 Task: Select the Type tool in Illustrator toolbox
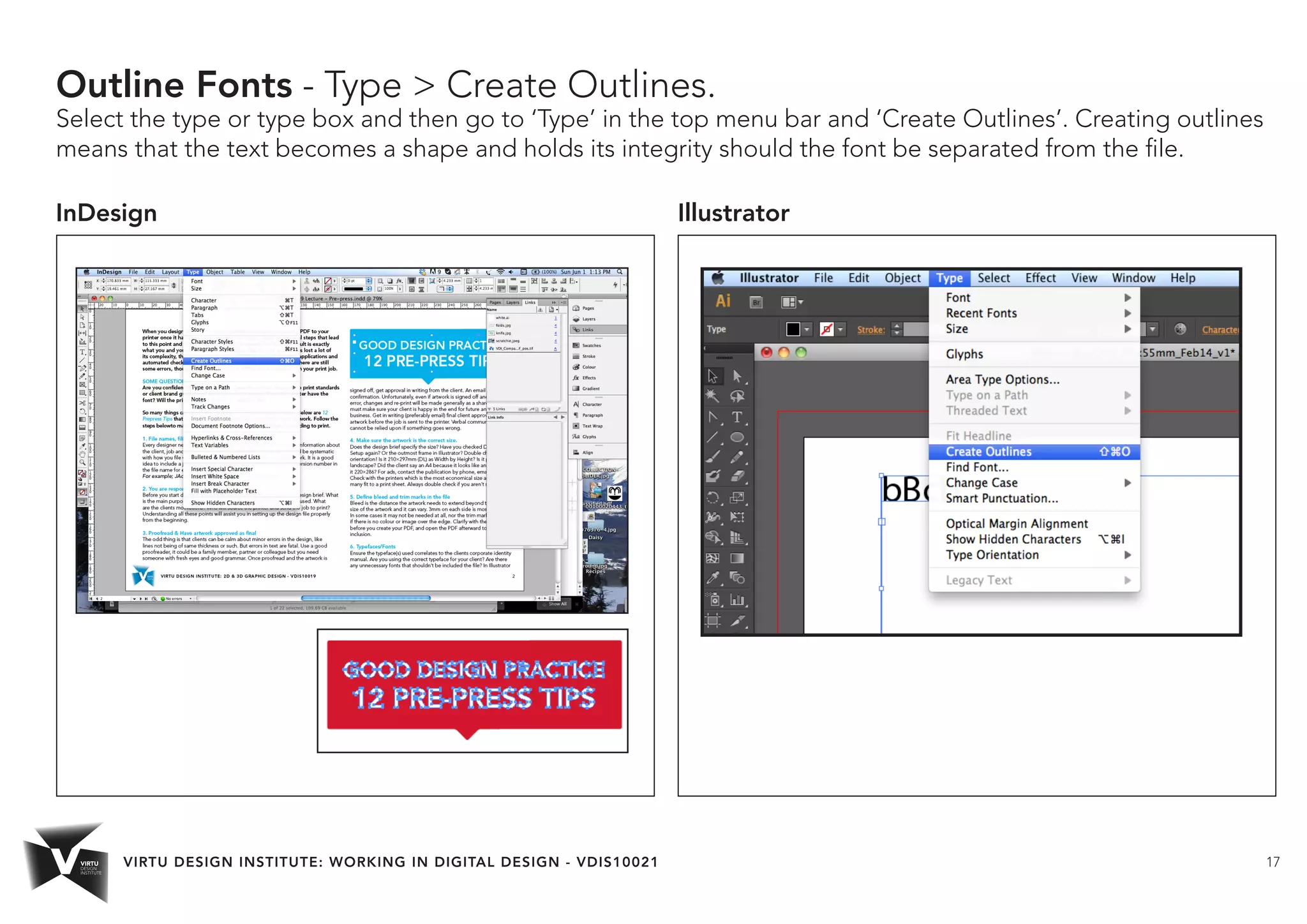(737, 417)
